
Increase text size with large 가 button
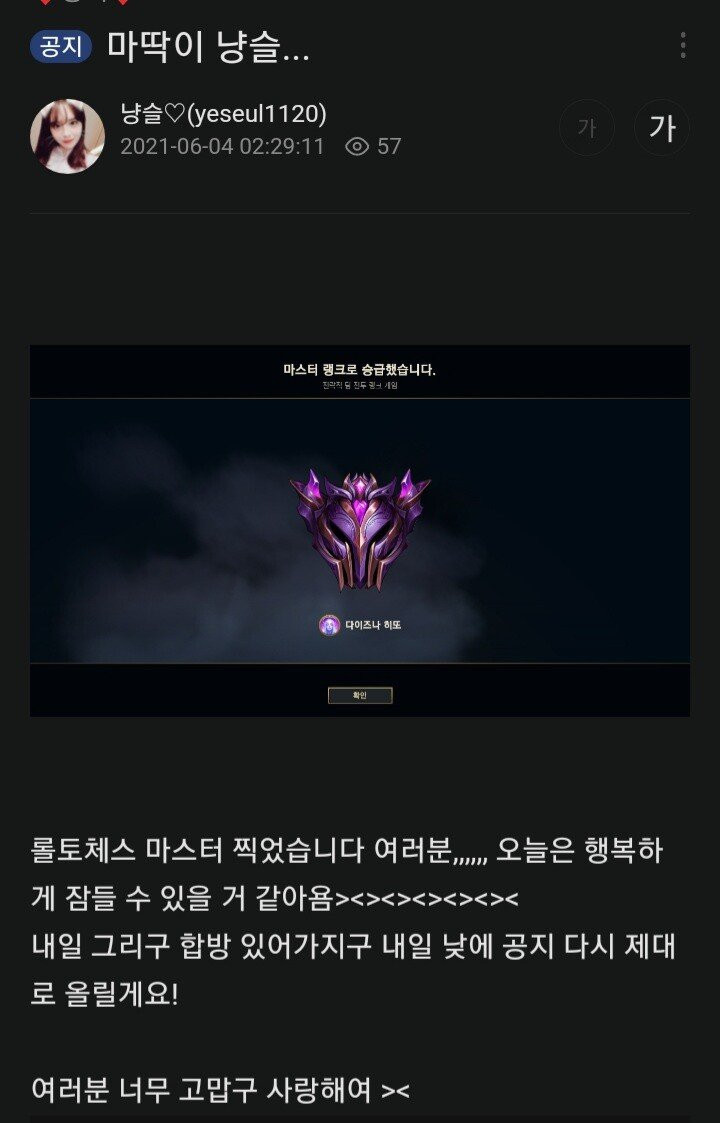coord(662,127)
